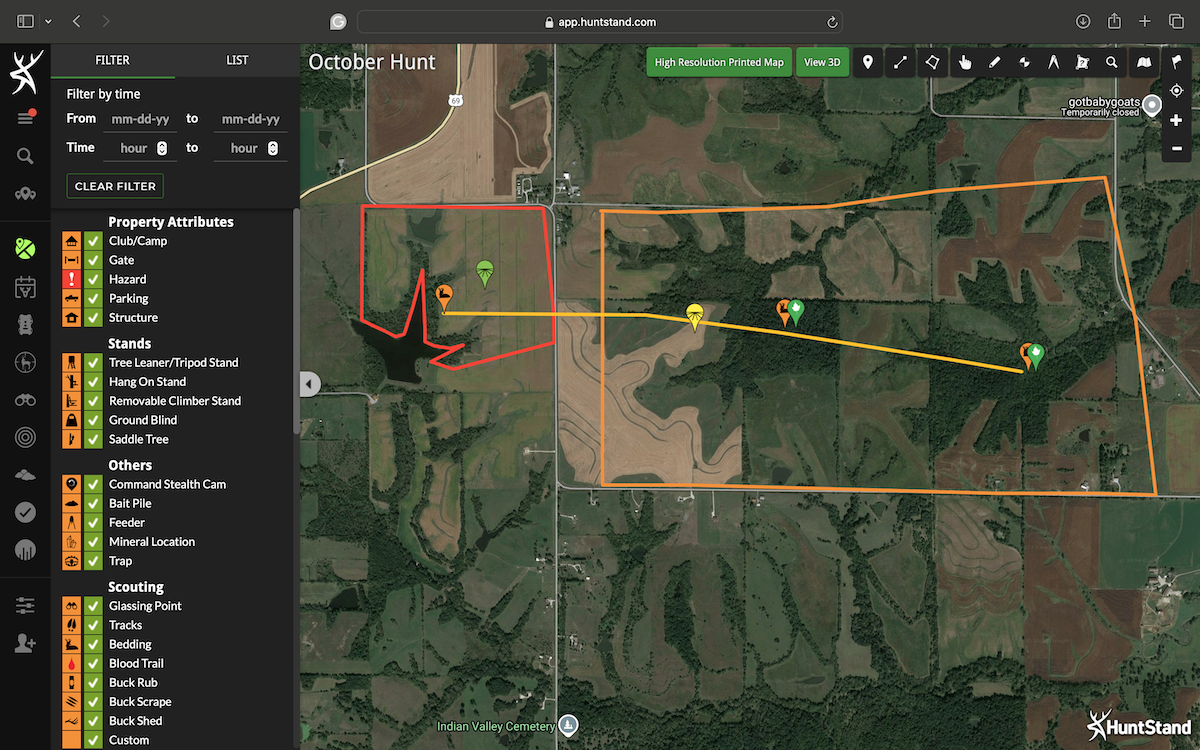Open the map layers book icon
The image size is (1200, 750).
tap(1144, 62)
